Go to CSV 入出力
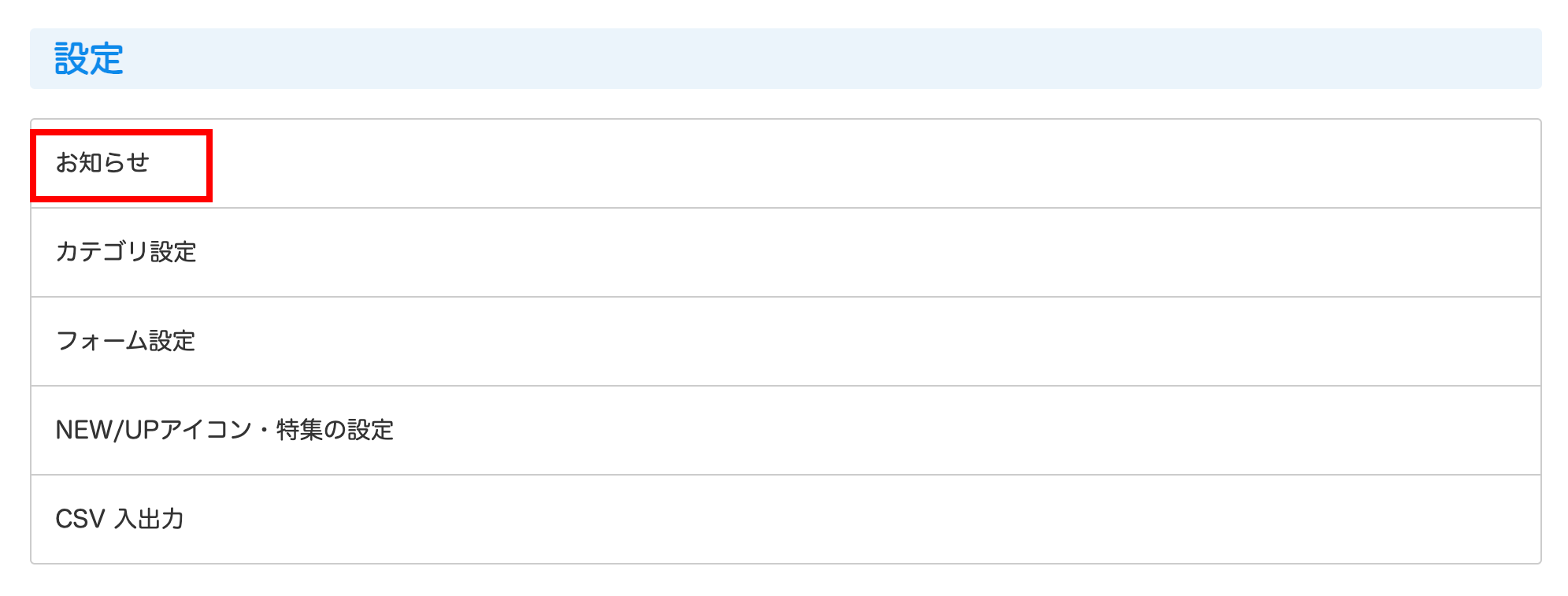The image size is (1568, 596). coord(120,519)
